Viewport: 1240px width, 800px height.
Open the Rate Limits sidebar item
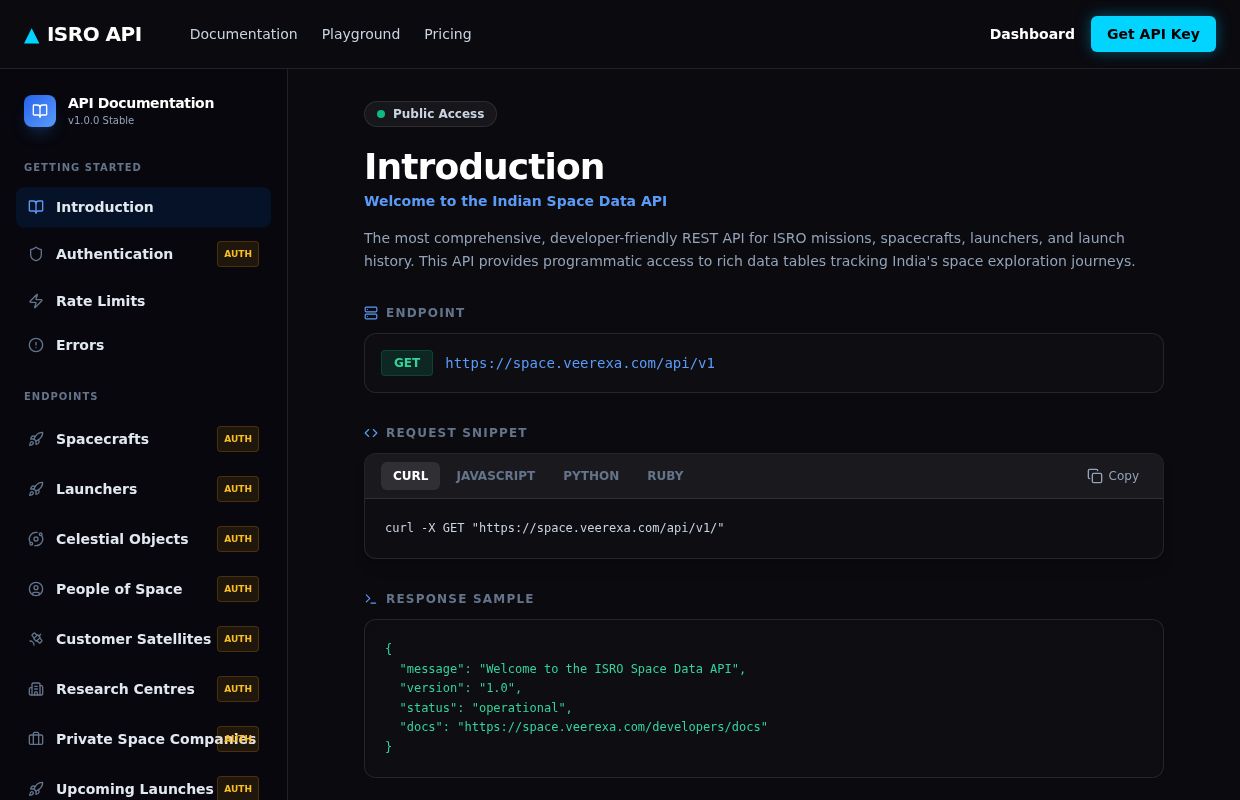[143, 301]
